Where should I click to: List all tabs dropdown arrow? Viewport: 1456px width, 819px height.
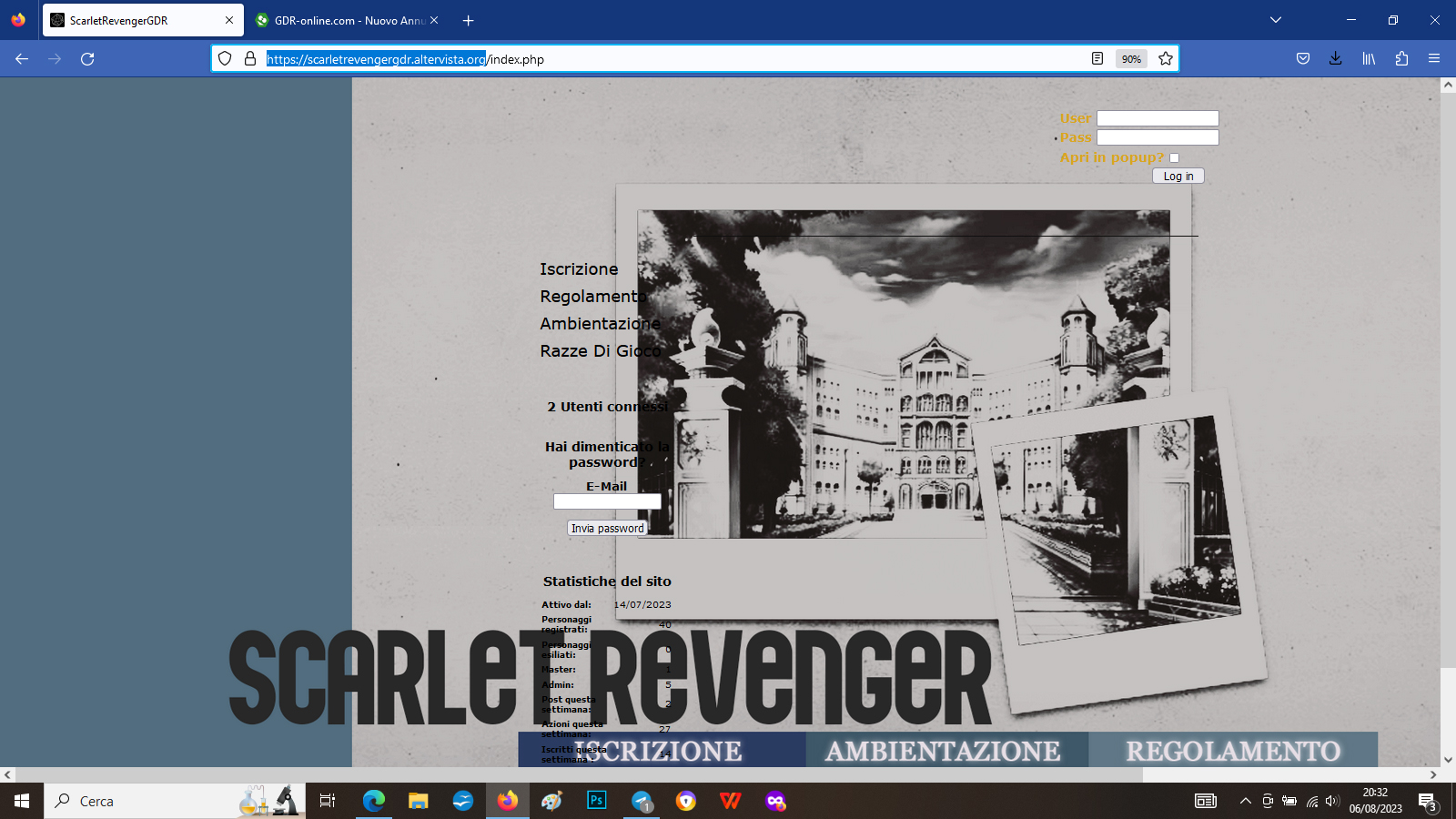point(1276,20)
